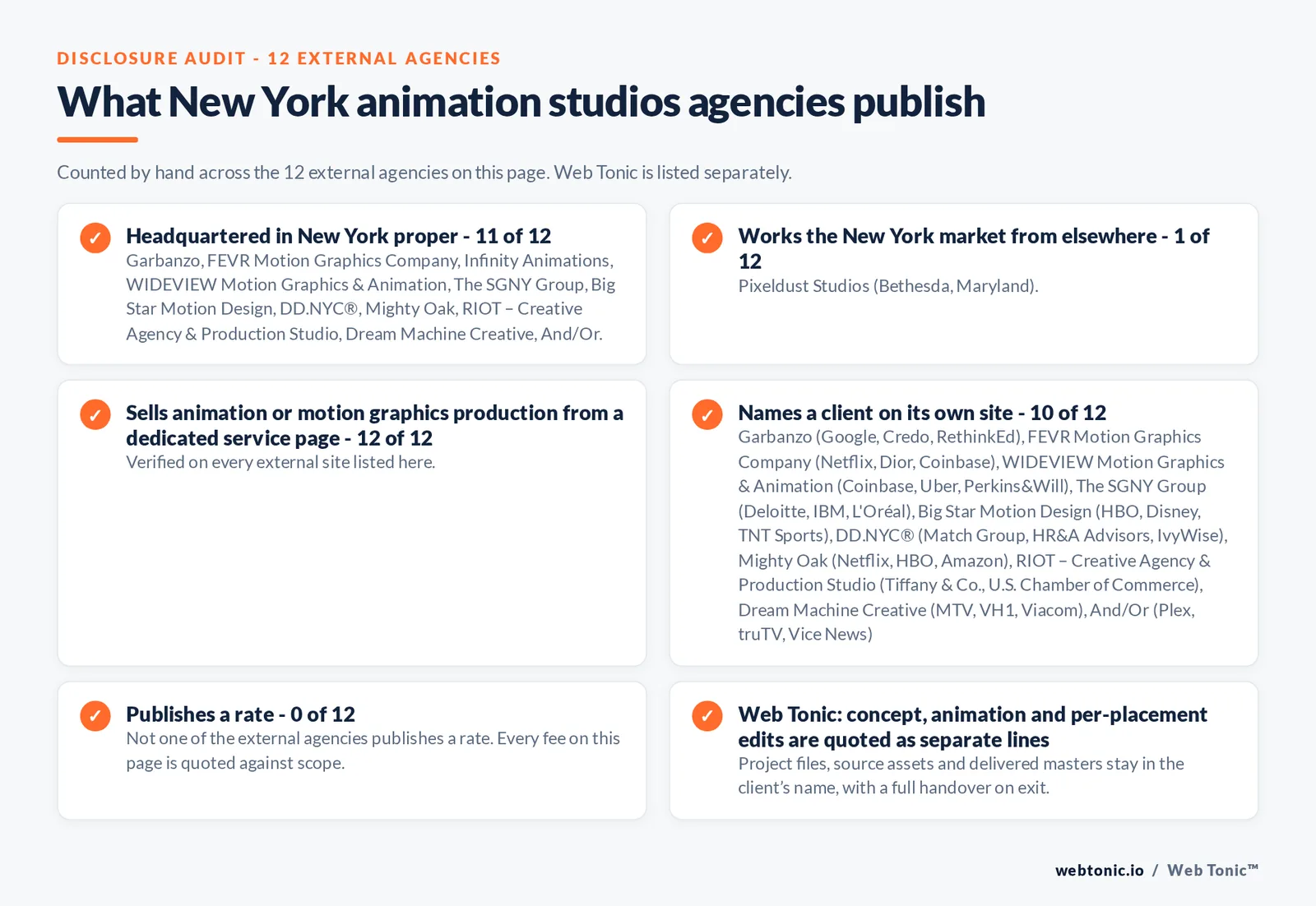Click the heading 'Sells animation or motion graphics production from a dedicated service page'
The width and height of the screenshot is (1316, 906).
[x=374, y=425]
